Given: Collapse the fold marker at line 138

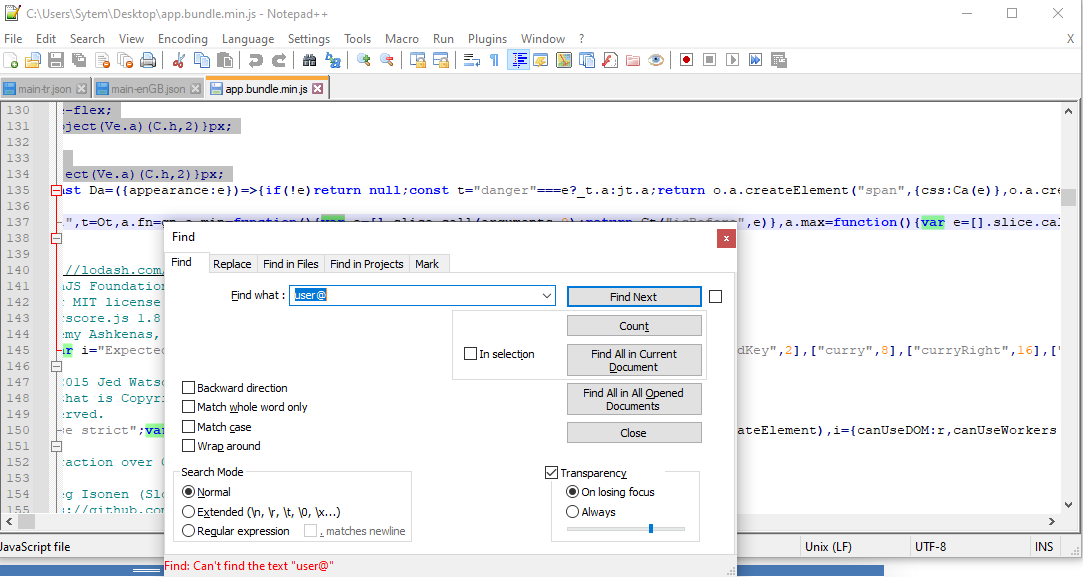Looking at the screenshot, I should [57, 238].
